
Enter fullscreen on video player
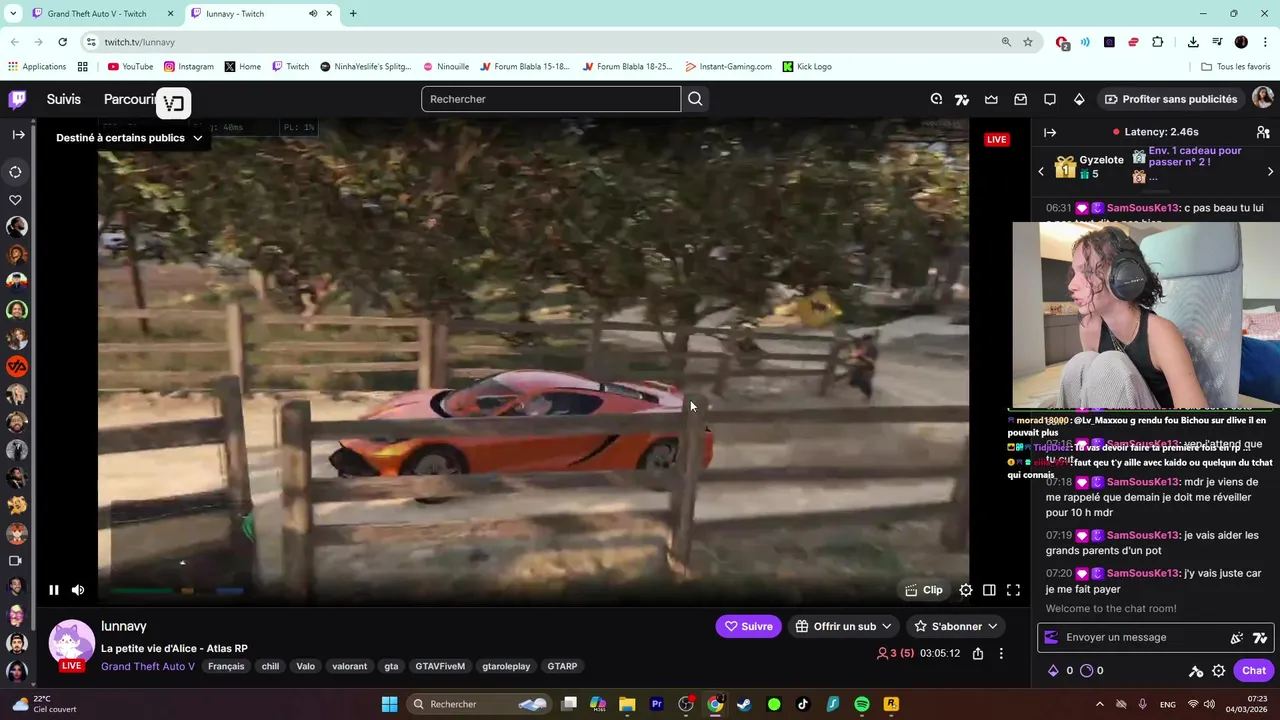point(1013,590)
